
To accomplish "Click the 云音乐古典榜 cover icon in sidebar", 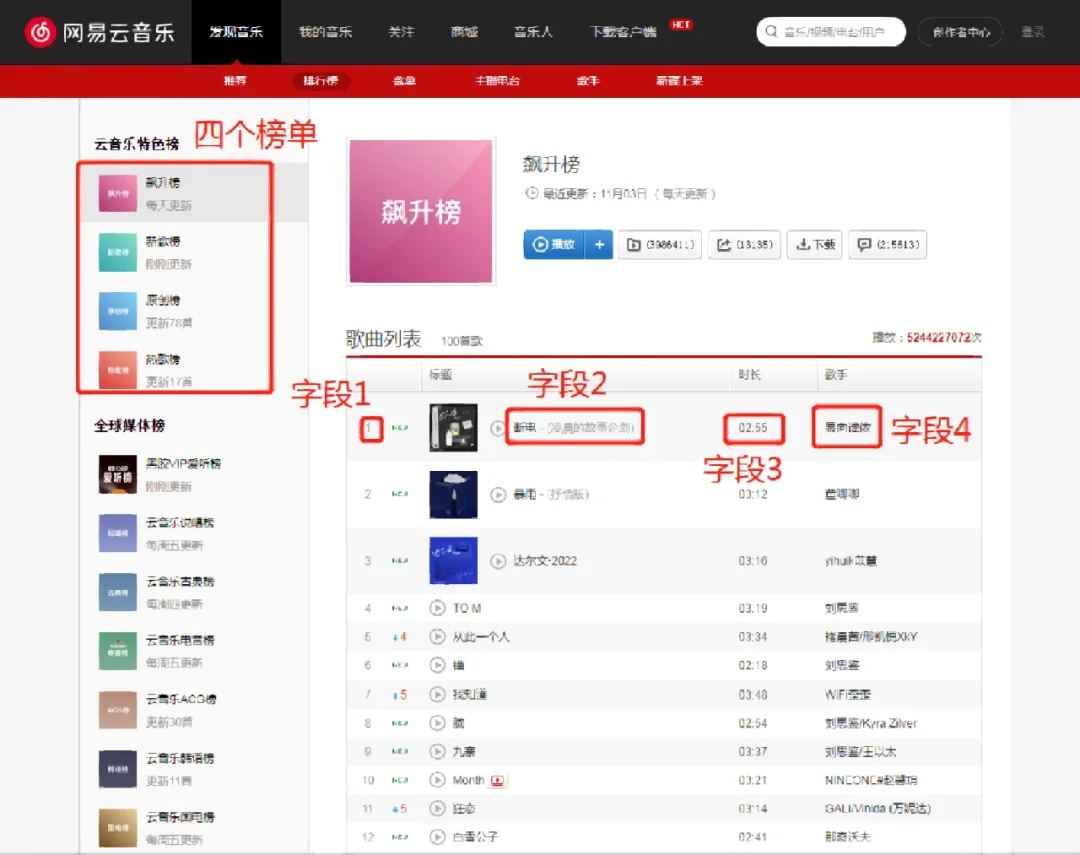I will [x=118, y=592].
